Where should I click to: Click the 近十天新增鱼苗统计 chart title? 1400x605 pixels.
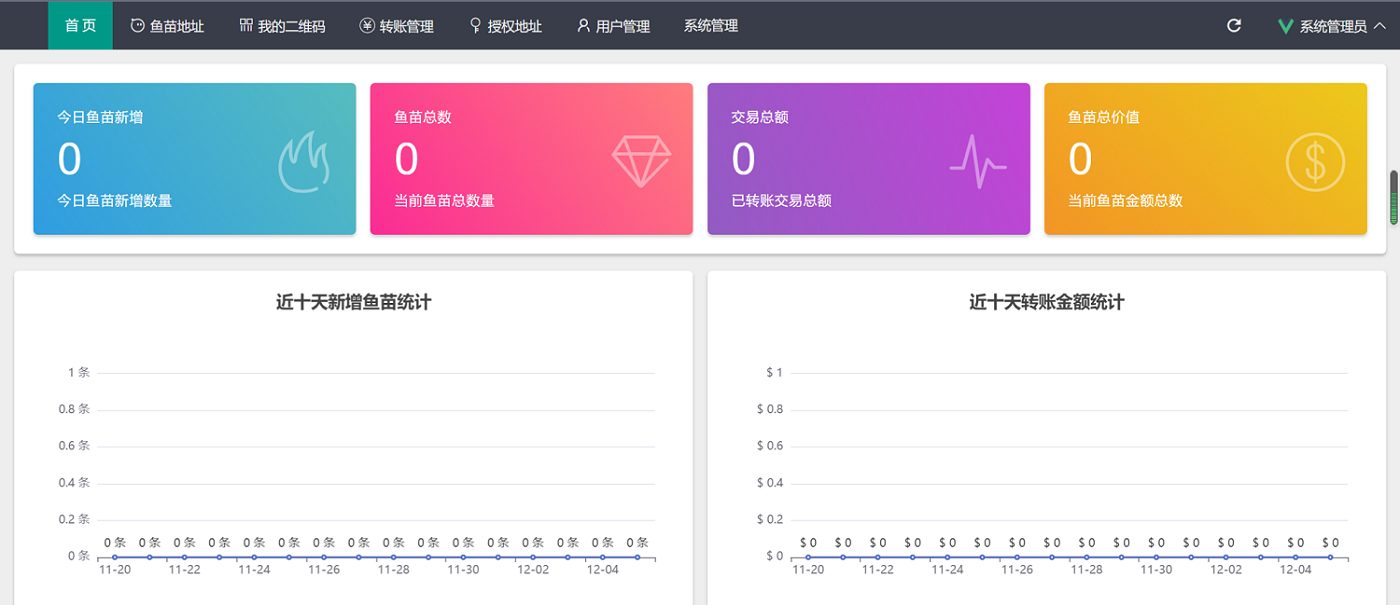click(353, 302)
